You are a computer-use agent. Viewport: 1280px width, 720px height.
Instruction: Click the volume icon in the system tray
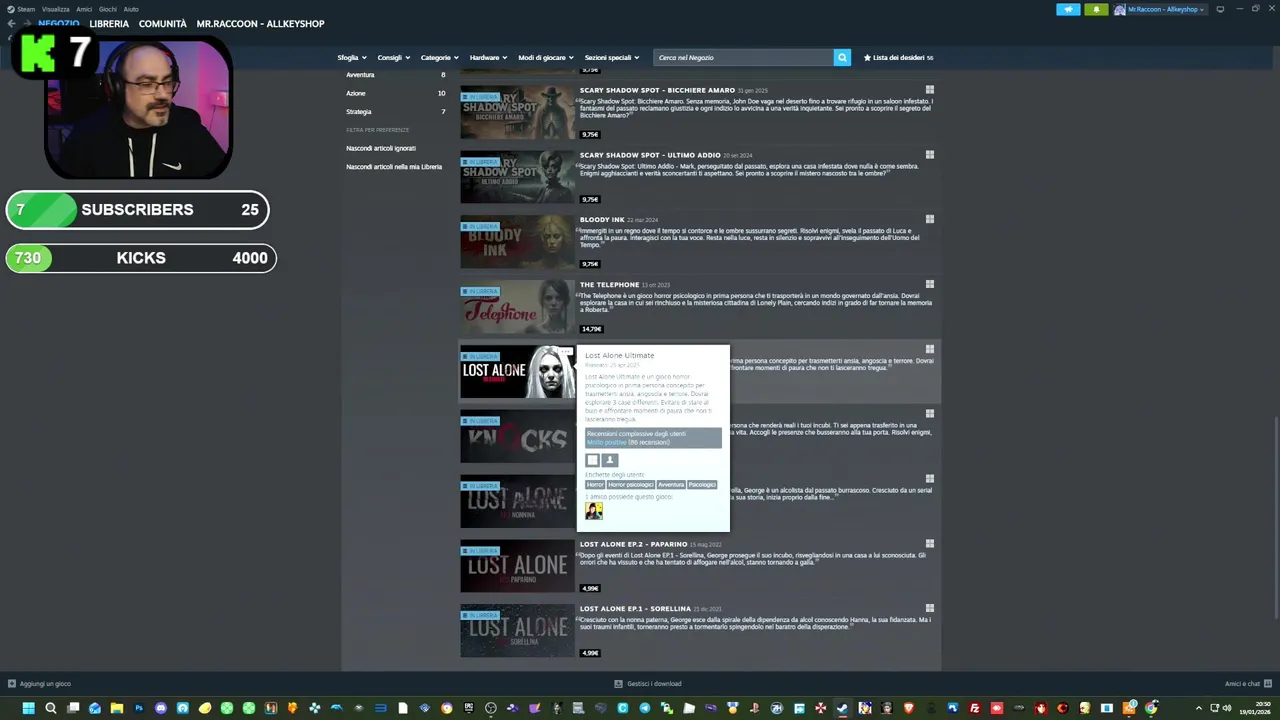point(1226,708)
